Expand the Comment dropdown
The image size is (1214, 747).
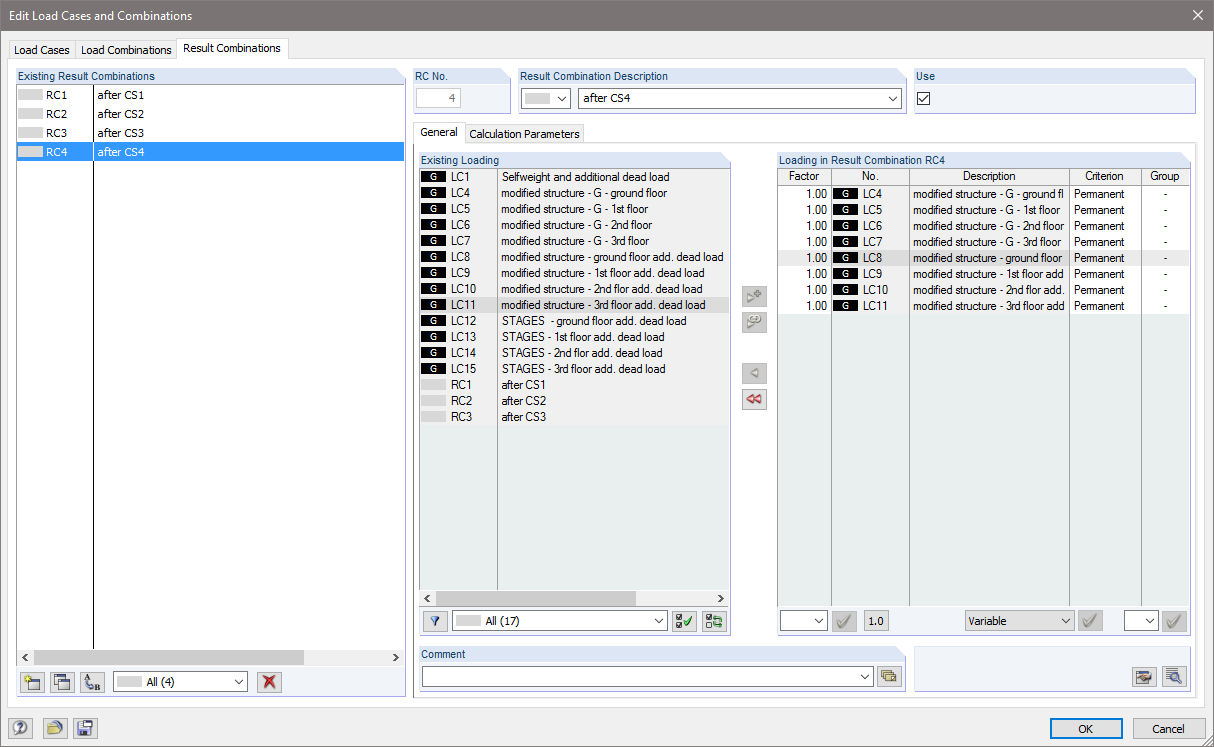point(864,677)
